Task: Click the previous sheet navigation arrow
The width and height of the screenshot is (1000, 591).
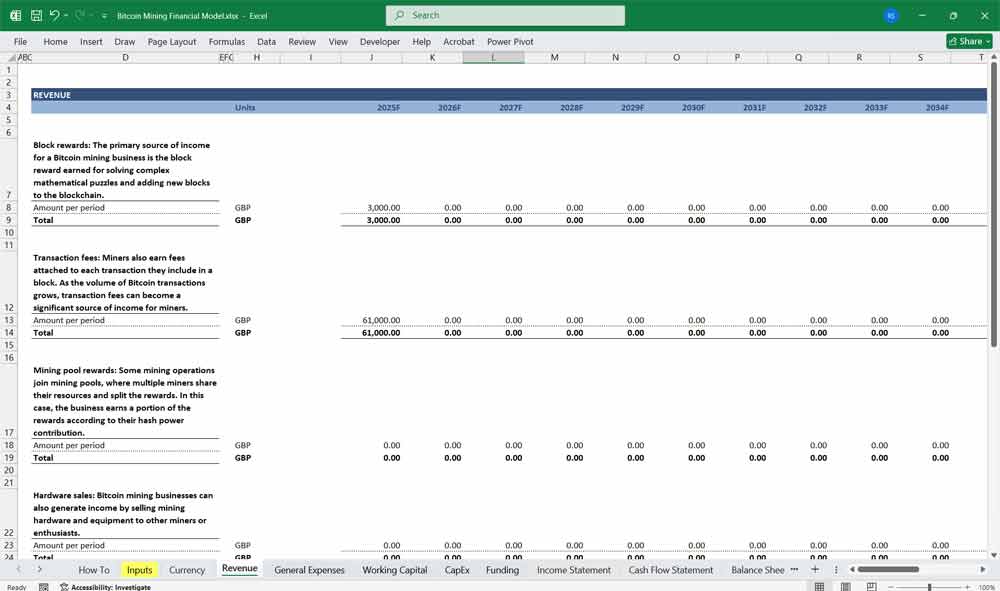Action: pos(18,569)
